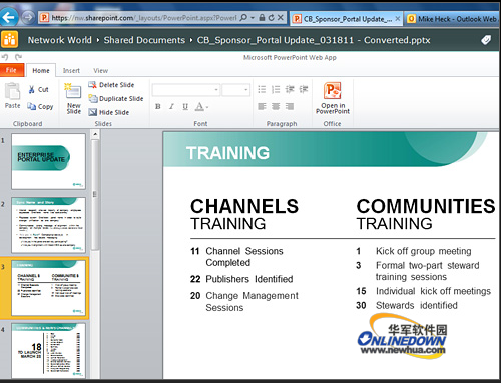501x383 pixels.
Task: Click the Paste clipboard icon
Action: tap(13, 91)
